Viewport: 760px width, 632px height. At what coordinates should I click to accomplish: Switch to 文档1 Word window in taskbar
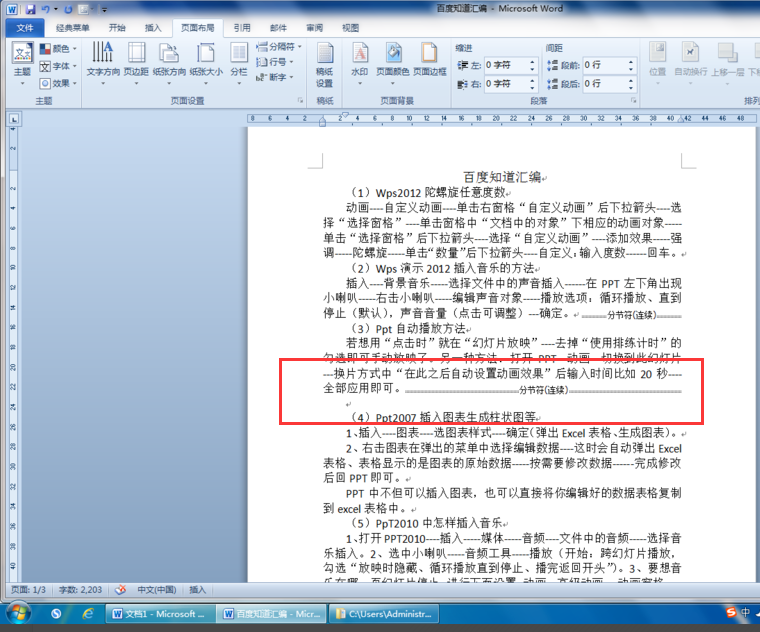(x=159, y=614)
